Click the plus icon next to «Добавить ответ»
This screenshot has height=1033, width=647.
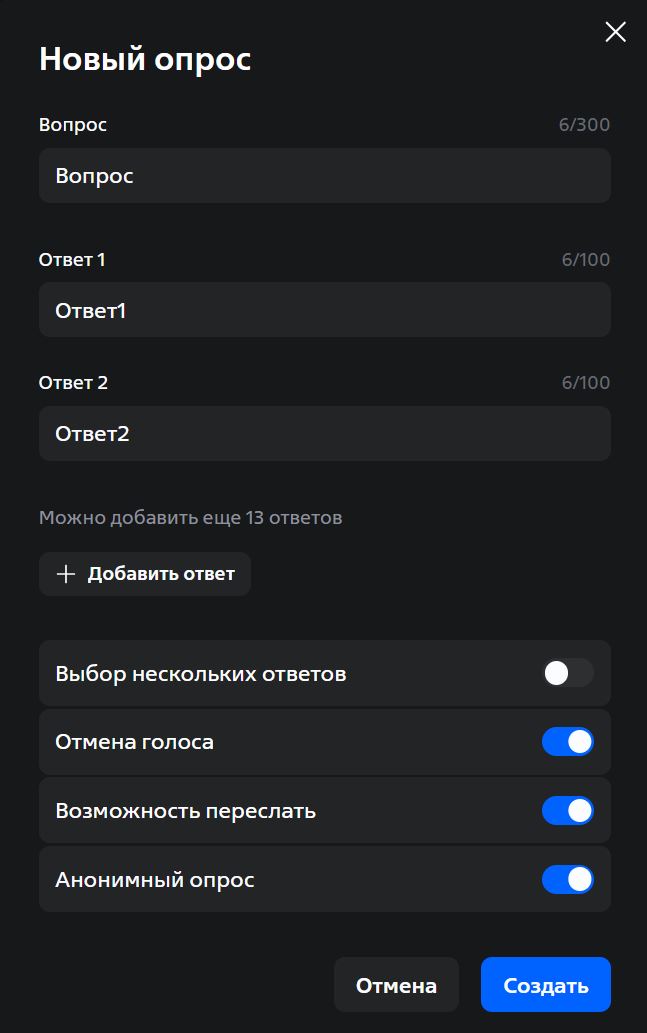pyautogui.click(x=65, y=573)
